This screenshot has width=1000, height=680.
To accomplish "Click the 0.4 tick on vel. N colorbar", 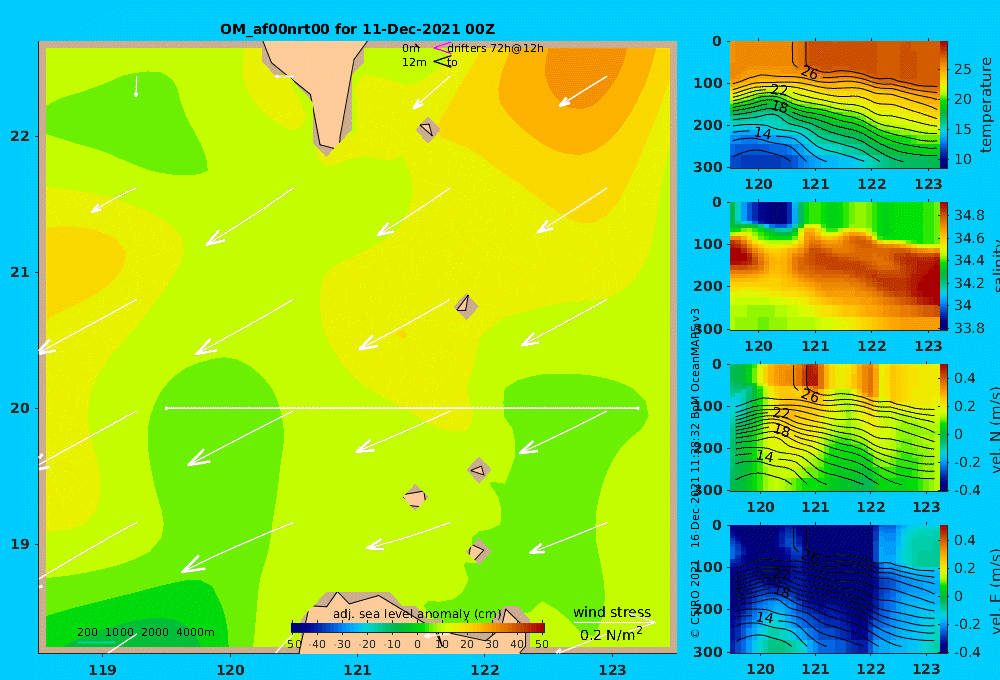I will [965, 378].
